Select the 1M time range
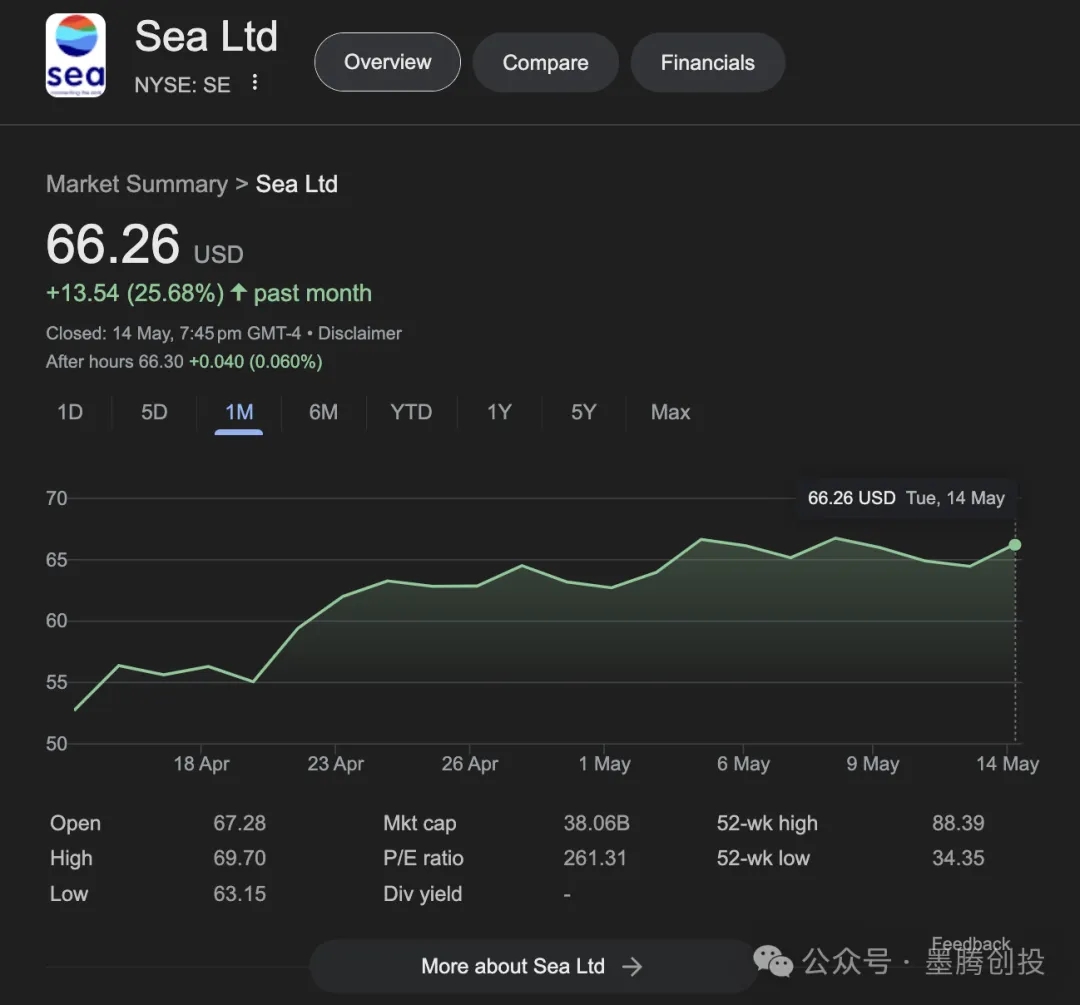The width and height of the screenshot is (1080, 1005). tap(239, 412)
